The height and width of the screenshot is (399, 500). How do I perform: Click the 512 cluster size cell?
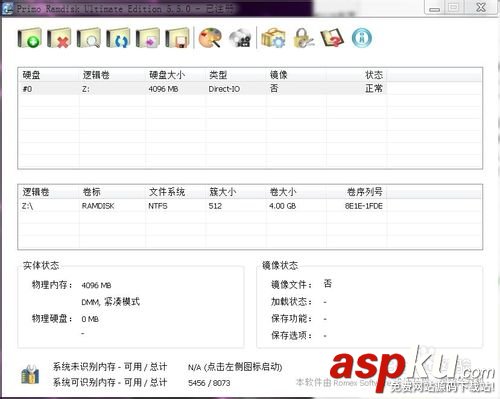tap(215, 206)
